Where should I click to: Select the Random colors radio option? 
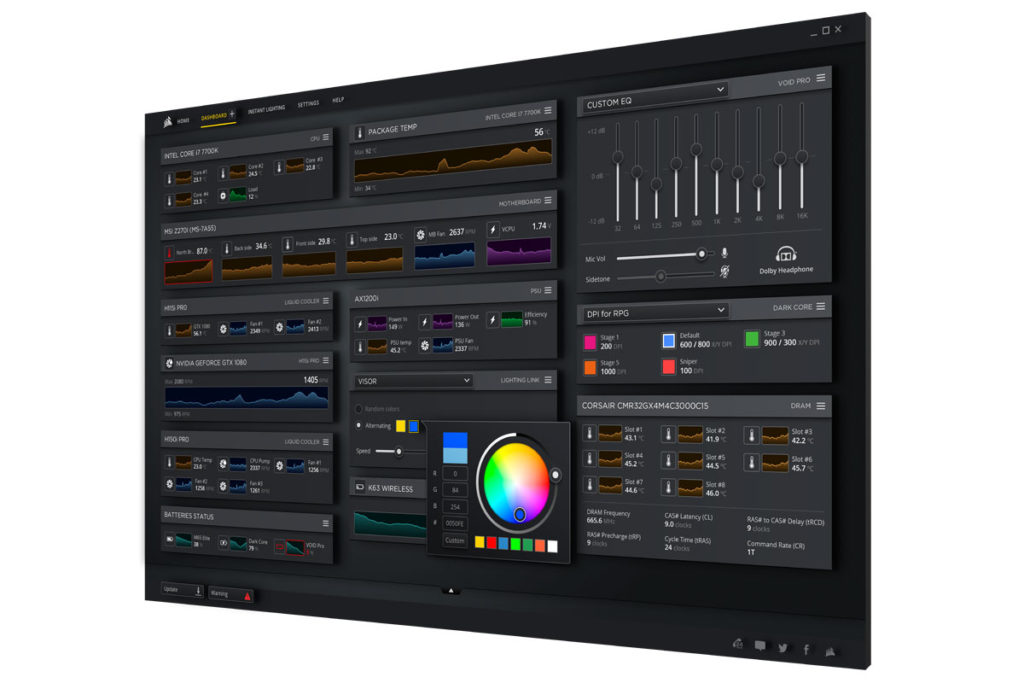pyautogui.click(x=360, y=408)
